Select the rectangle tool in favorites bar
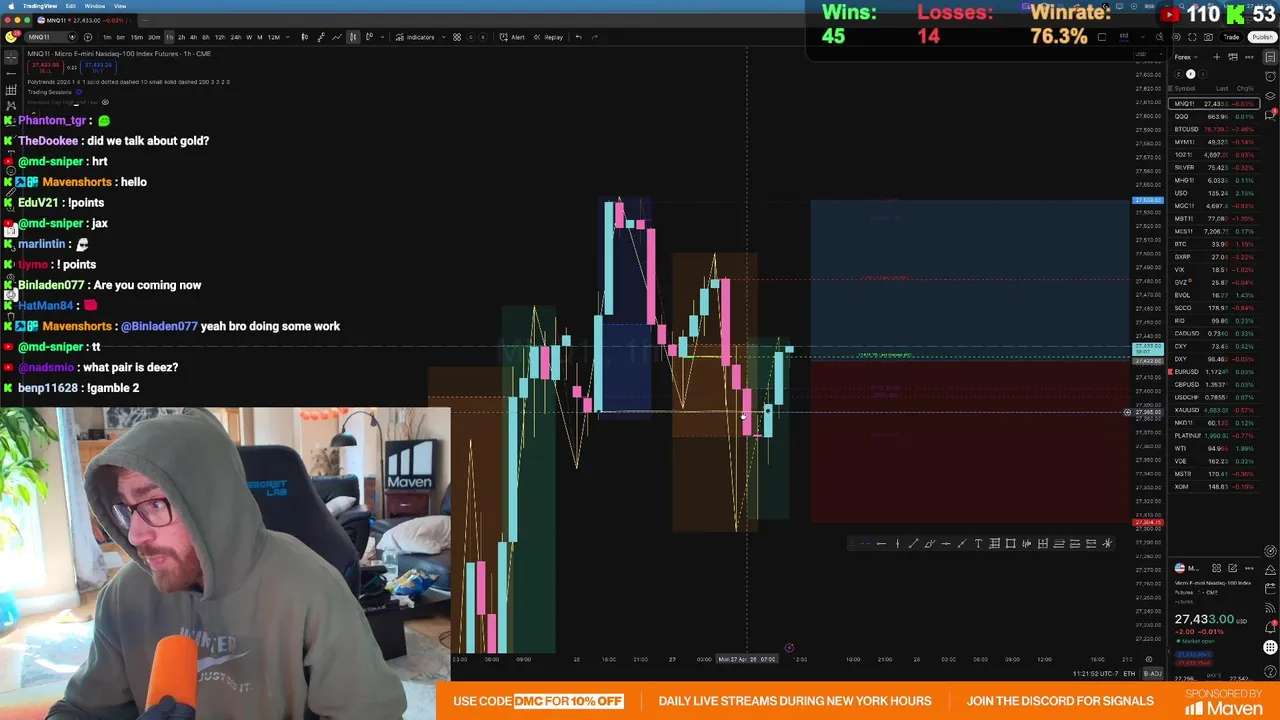 [1011, 543]
